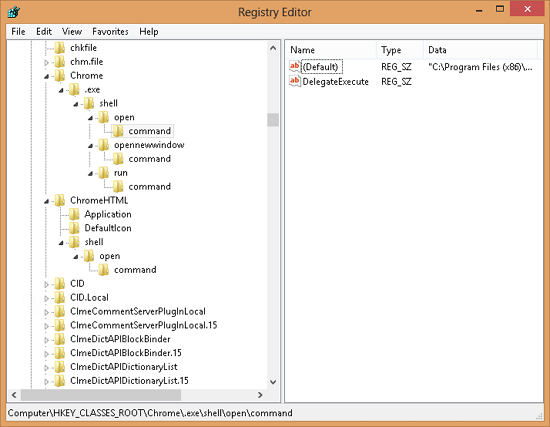Close the Registry Editor window
The width and height of the screenshot is (550, 427).
click(x=527, y=9)
